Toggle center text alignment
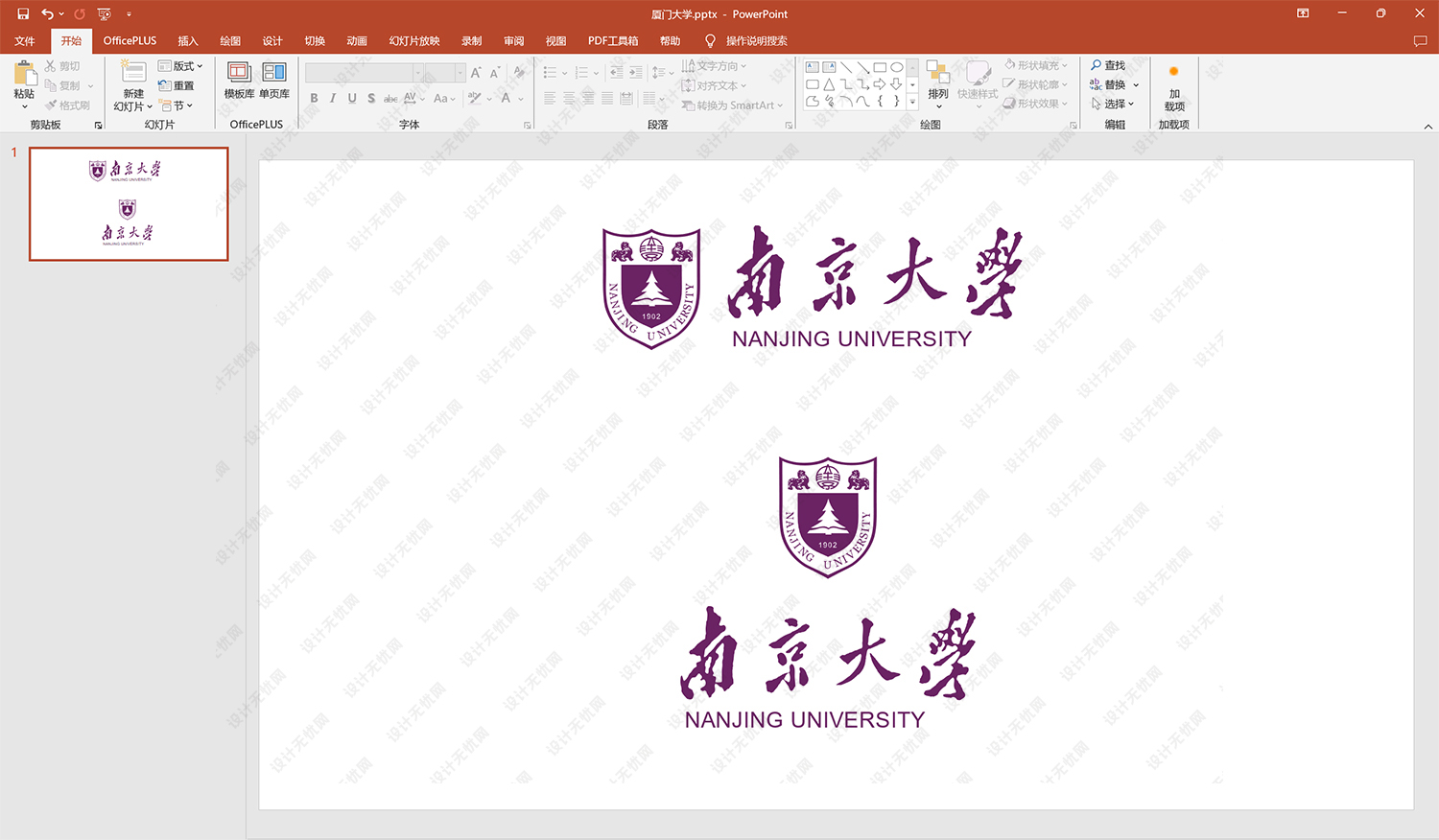The width and height of the screenshot is (1439, 840). point(569,98)
